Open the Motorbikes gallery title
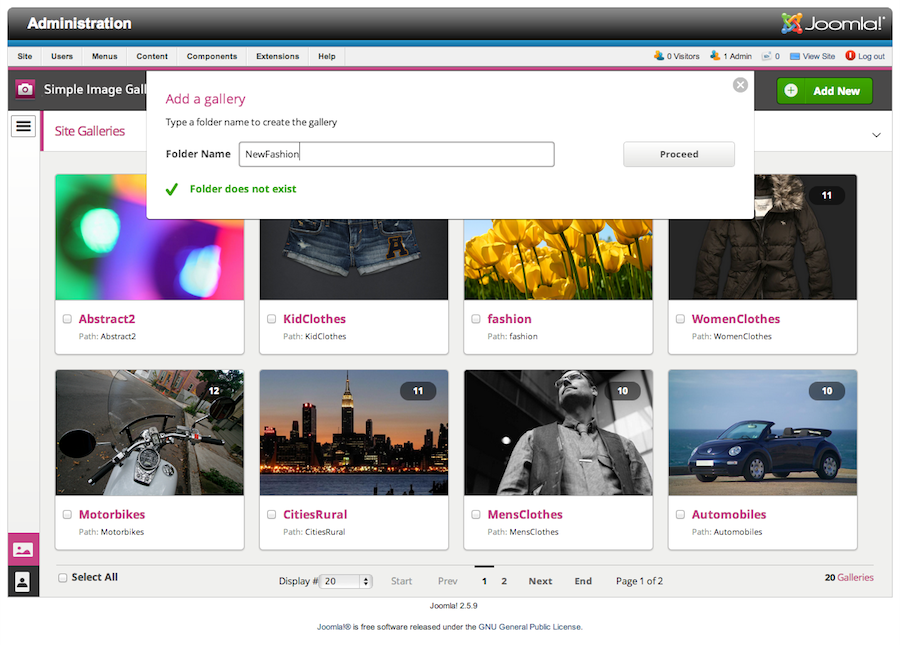This screenshot has width=900, height=645. coord(112,515)
